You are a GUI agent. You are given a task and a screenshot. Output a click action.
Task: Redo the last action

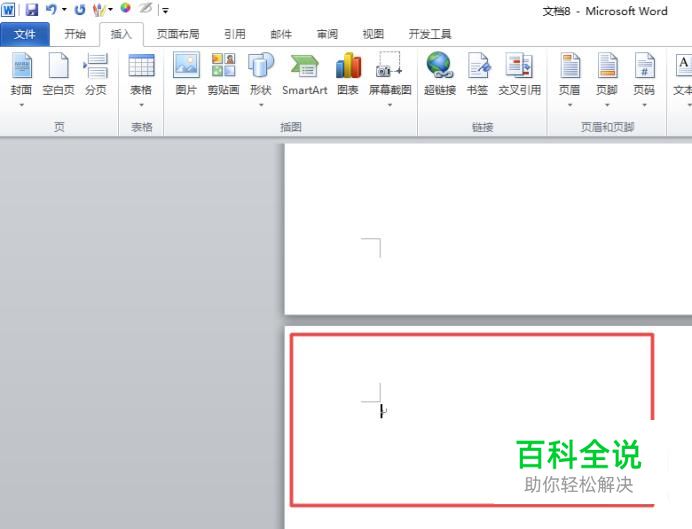pos(79,9)
